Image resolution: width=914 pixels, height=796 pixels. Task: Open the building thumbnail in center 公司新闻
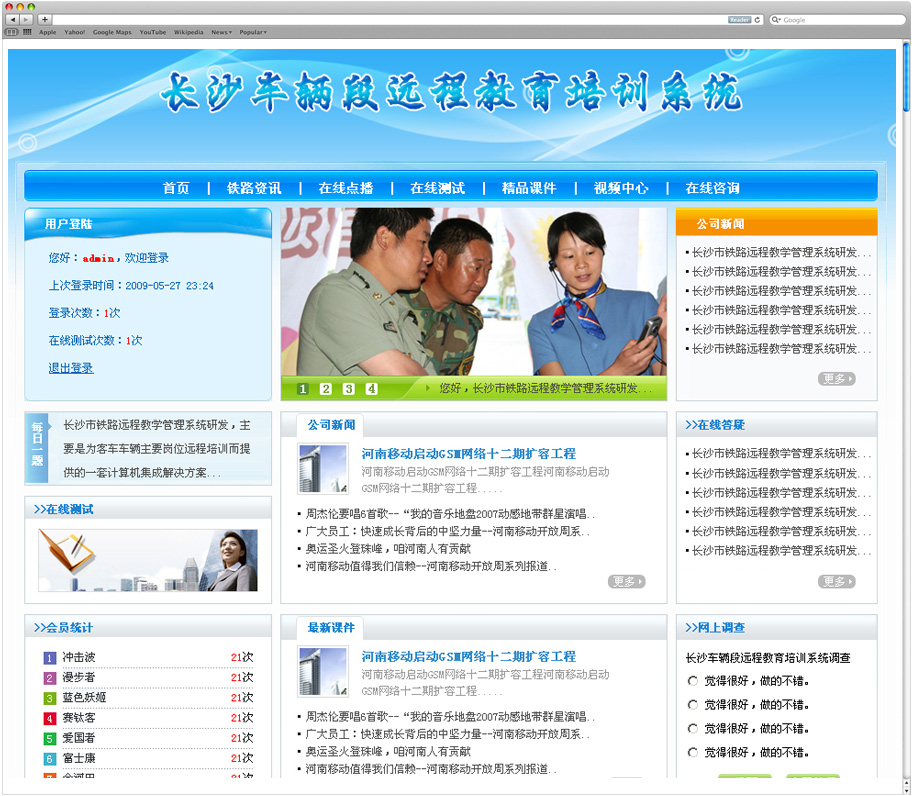click(x=323, y=469)
